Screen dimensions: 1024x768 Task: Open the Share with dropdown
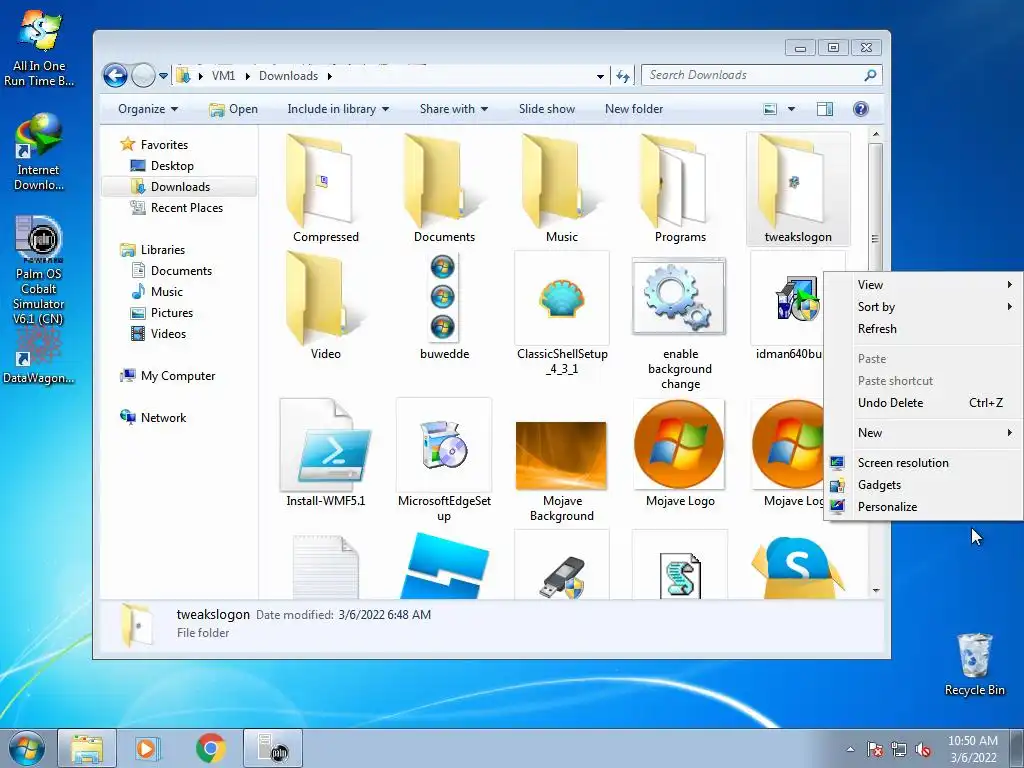click(x=454, y=109)
